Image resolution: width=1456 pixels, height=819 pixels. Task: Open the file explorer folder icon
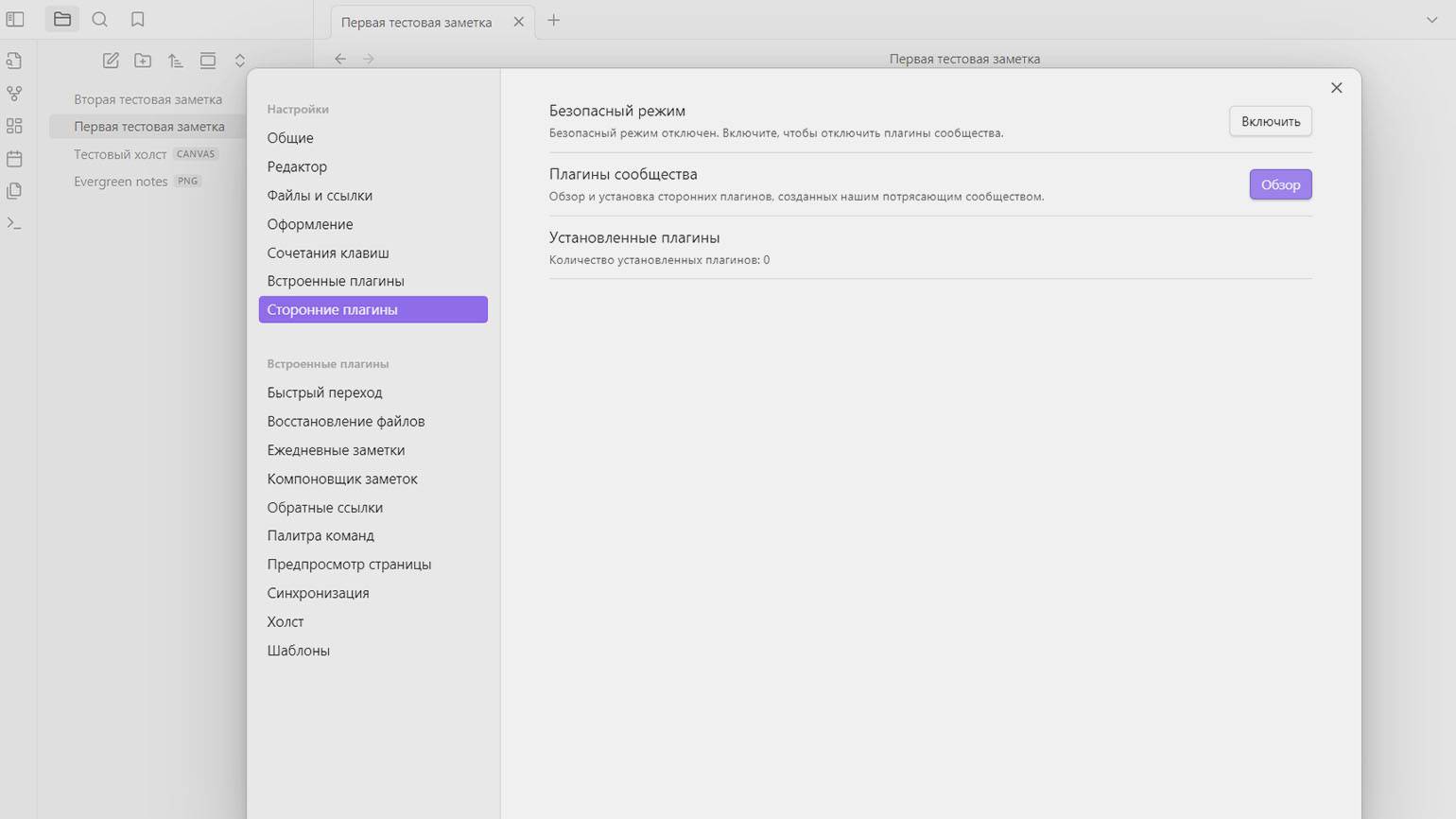(62, 19)
